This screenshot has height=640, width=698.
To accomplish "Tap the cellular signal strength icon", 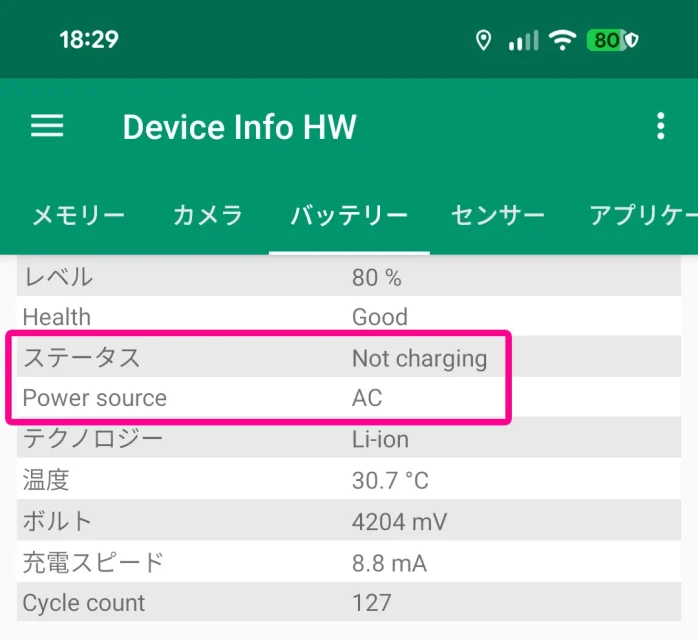I will coord(523,40).
